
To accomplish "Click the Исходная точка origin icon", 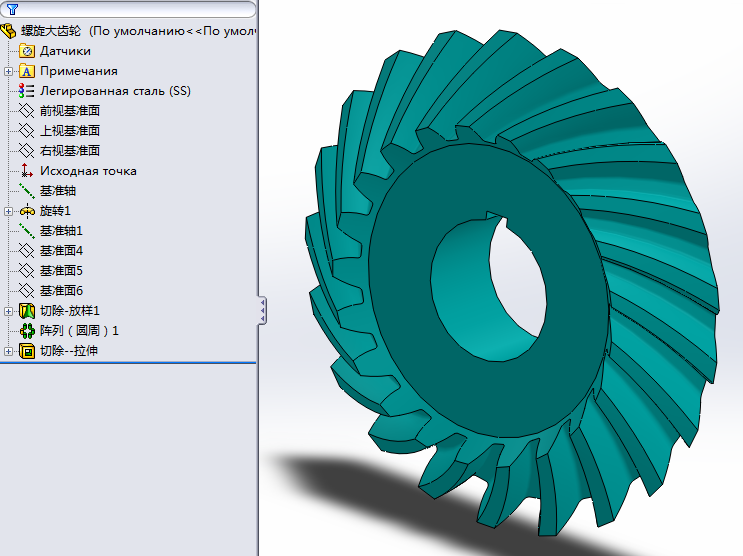I will tap(27, 171).
